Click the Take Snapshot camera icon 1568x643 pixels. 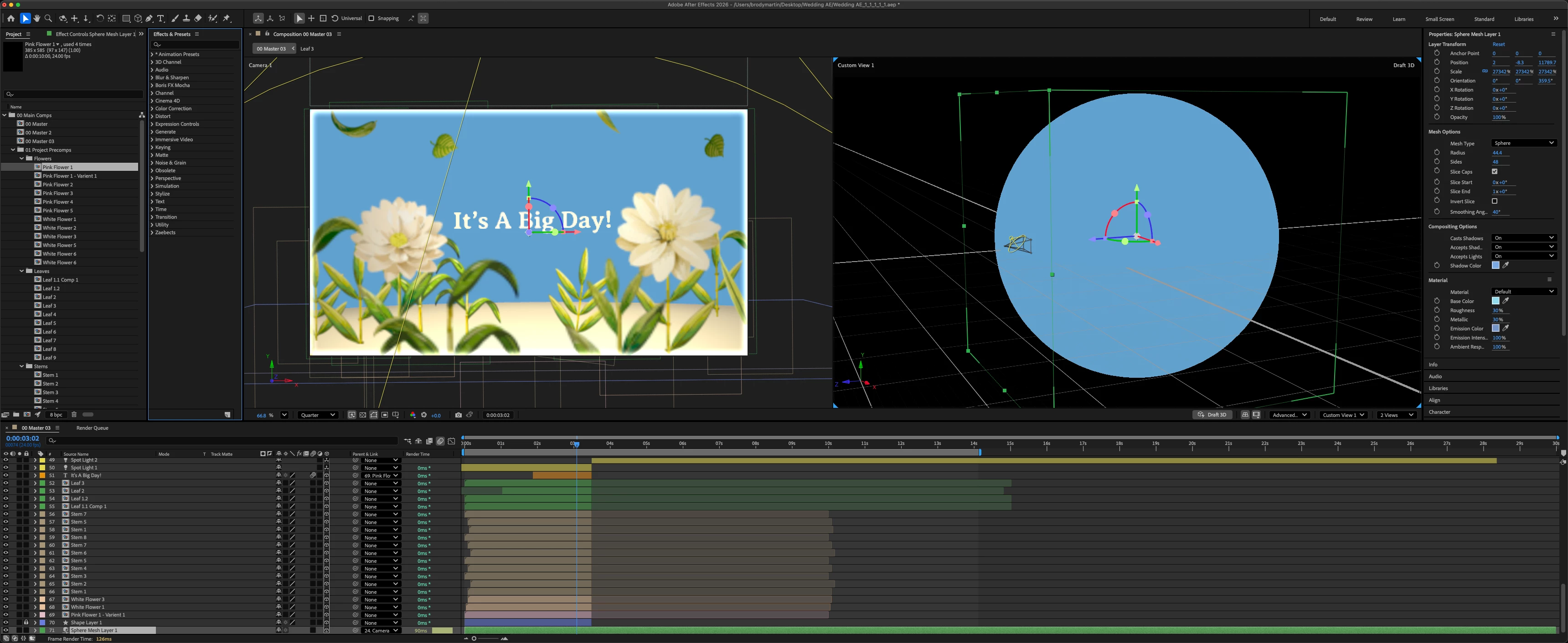coord(459,415)
